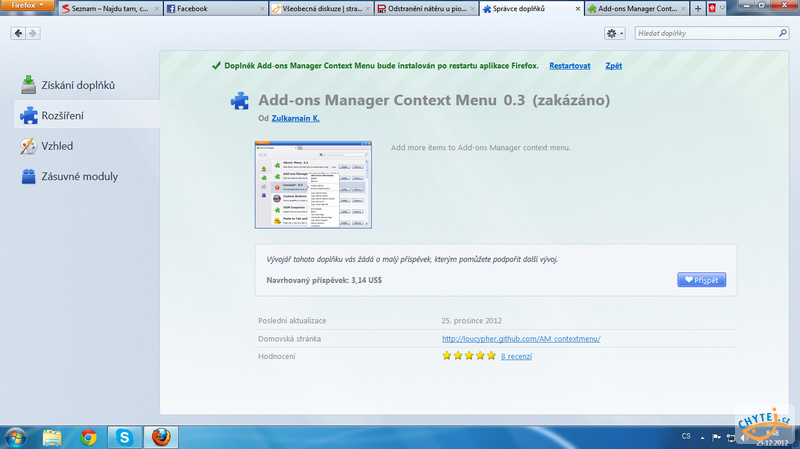This screenshot has height=449, width=800.
Task: Switch to the Seznam tab
Action: (110, 9)
